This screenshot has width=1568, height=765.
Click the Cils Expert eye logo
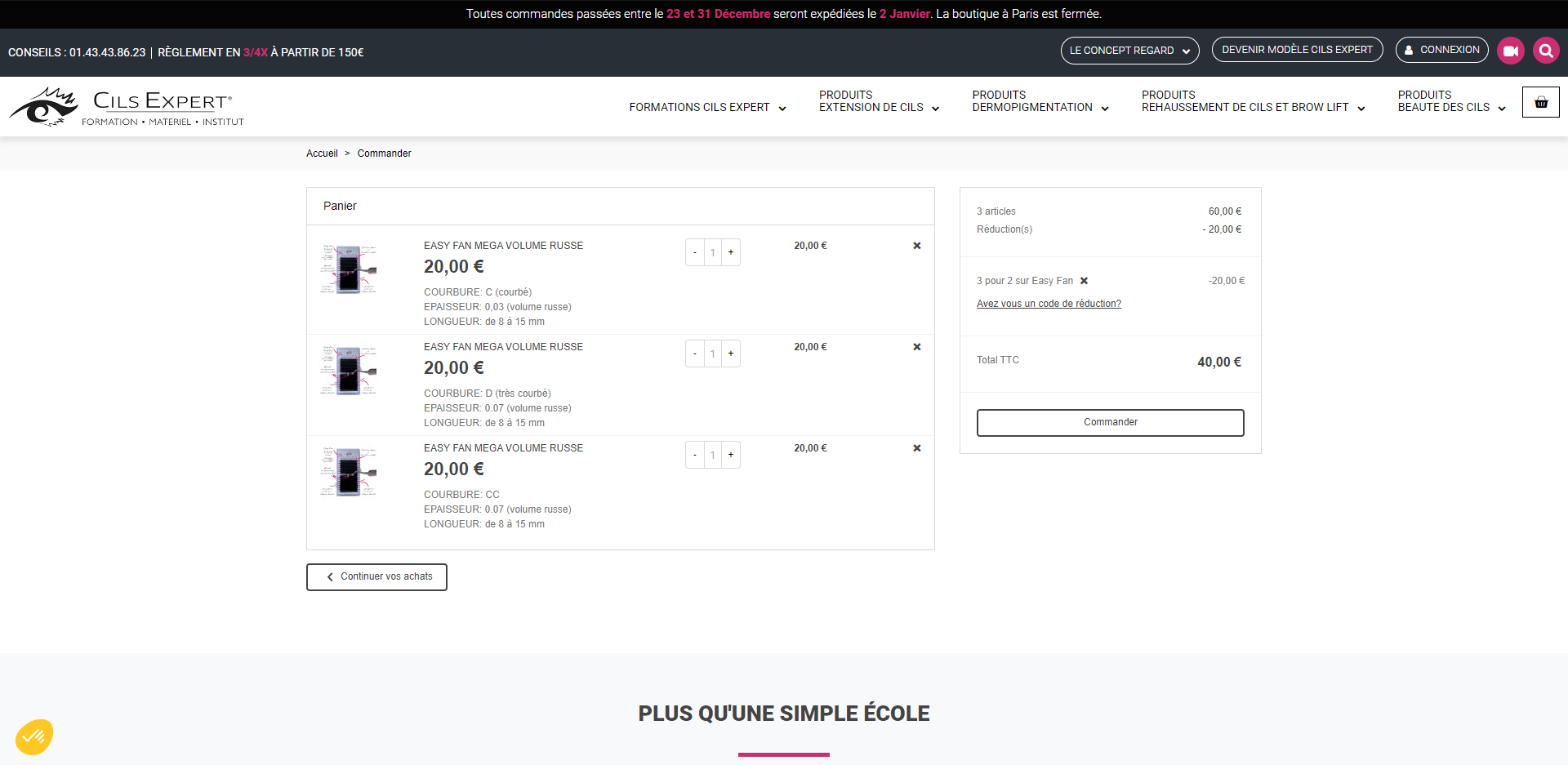(x=127, y=107)
